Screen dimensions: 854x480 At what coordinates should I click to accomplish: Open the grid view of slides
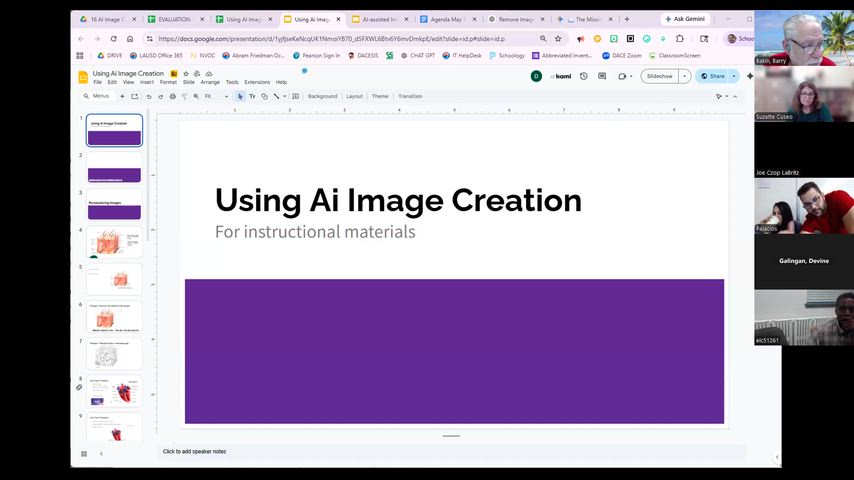pyautogui.click(x=84, y=453)
